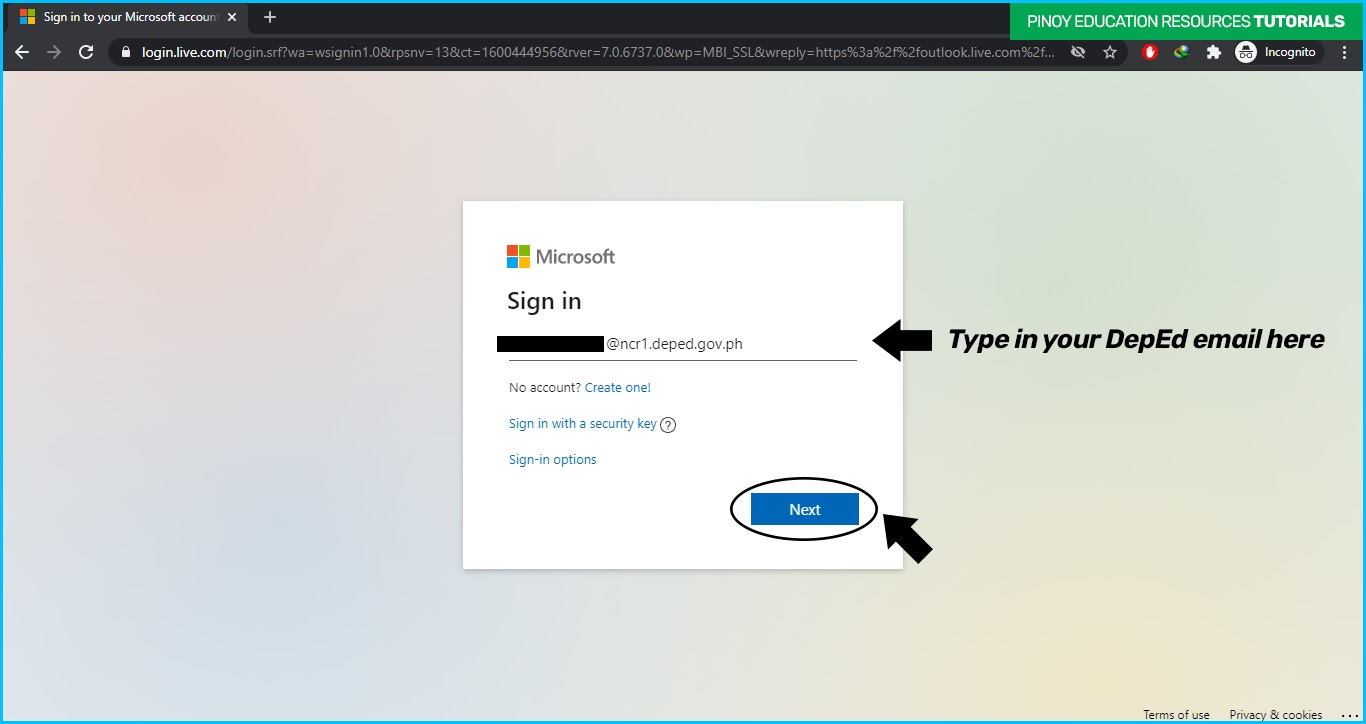Open a new tab with the plus button
This screenshot has height=724, width=1366.
pyautogui.click(x=269, y=17)
